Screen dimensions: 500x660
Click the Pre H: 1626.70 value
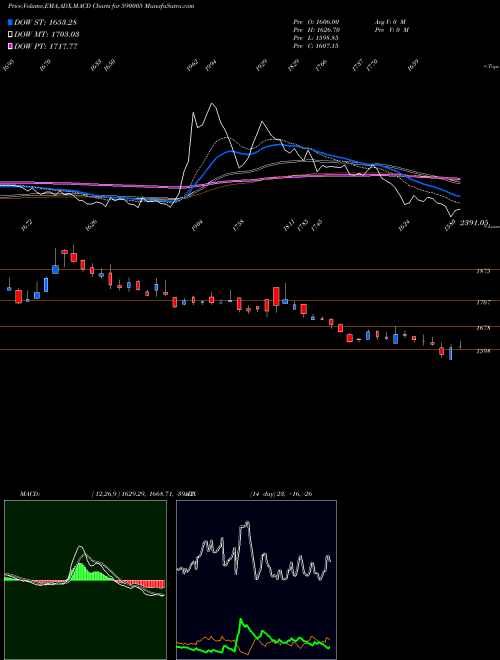click(x=316, y=30)
